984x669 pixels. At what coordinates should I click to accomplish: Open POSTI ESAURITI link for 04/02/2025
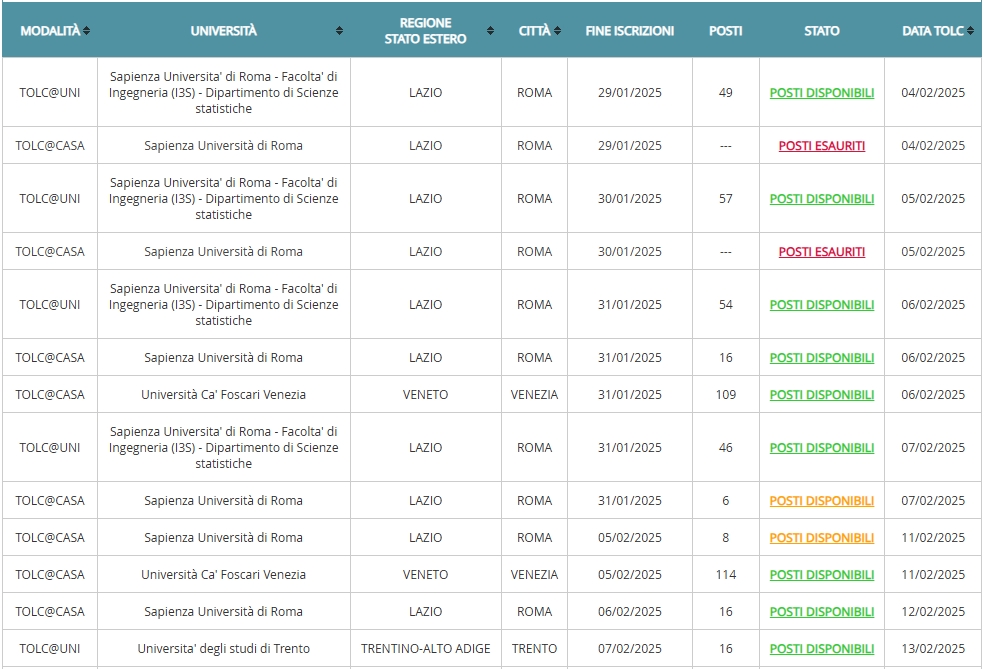[x=821, y=146]
